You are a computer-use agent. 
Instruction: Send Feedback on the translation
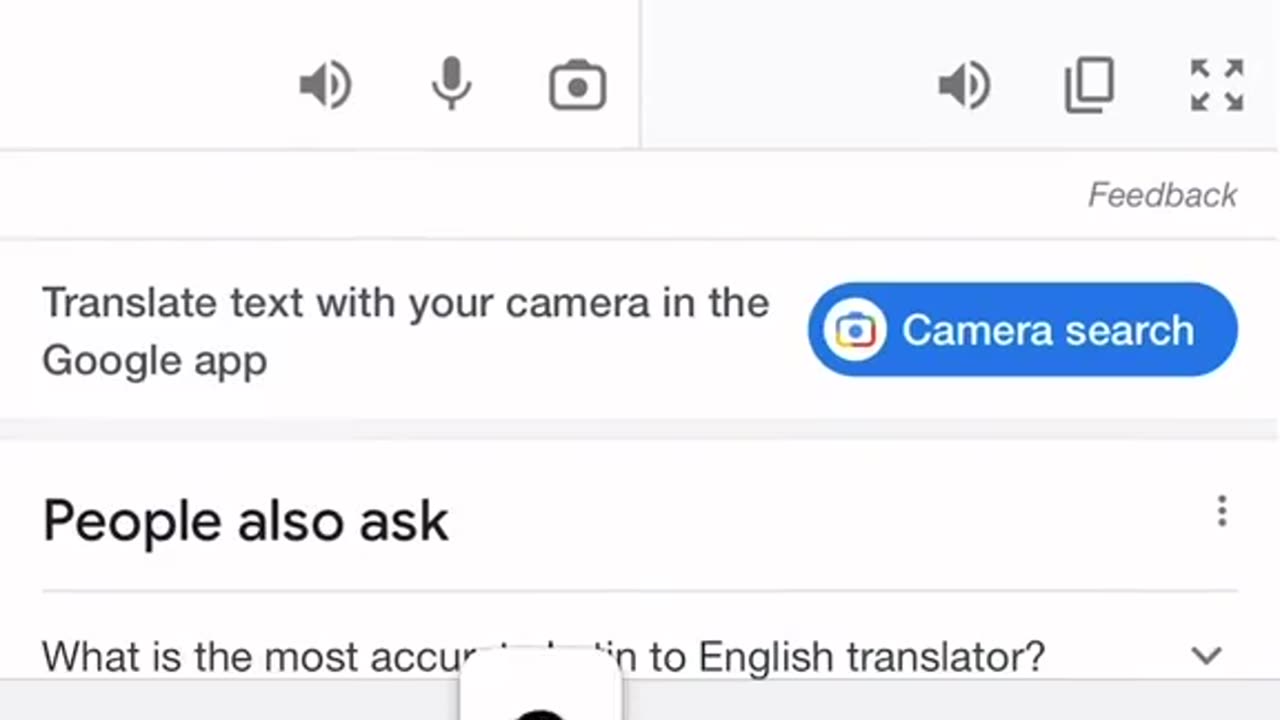tap(1162, 195)
